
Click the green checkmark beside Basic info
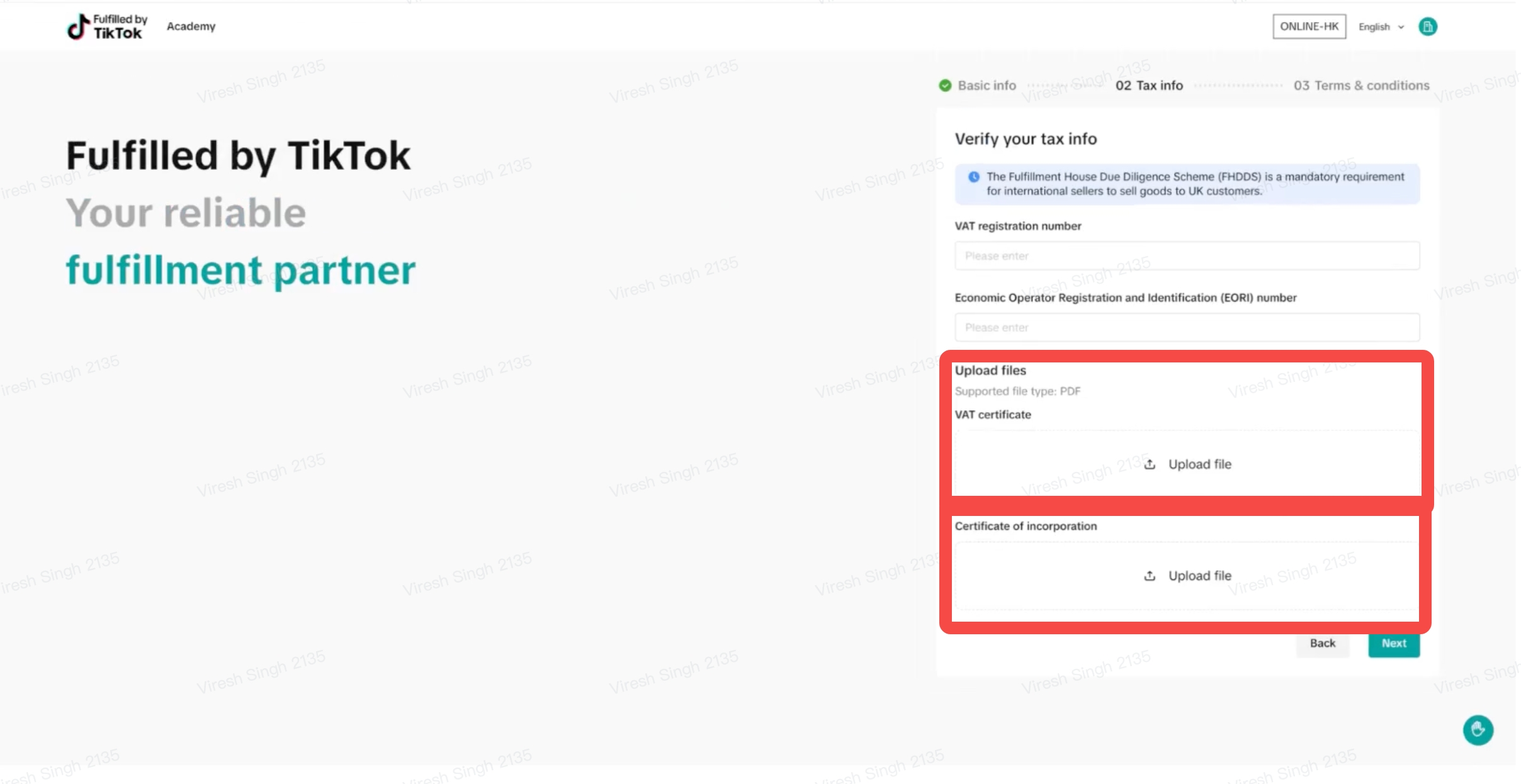(x=945, y=86)
